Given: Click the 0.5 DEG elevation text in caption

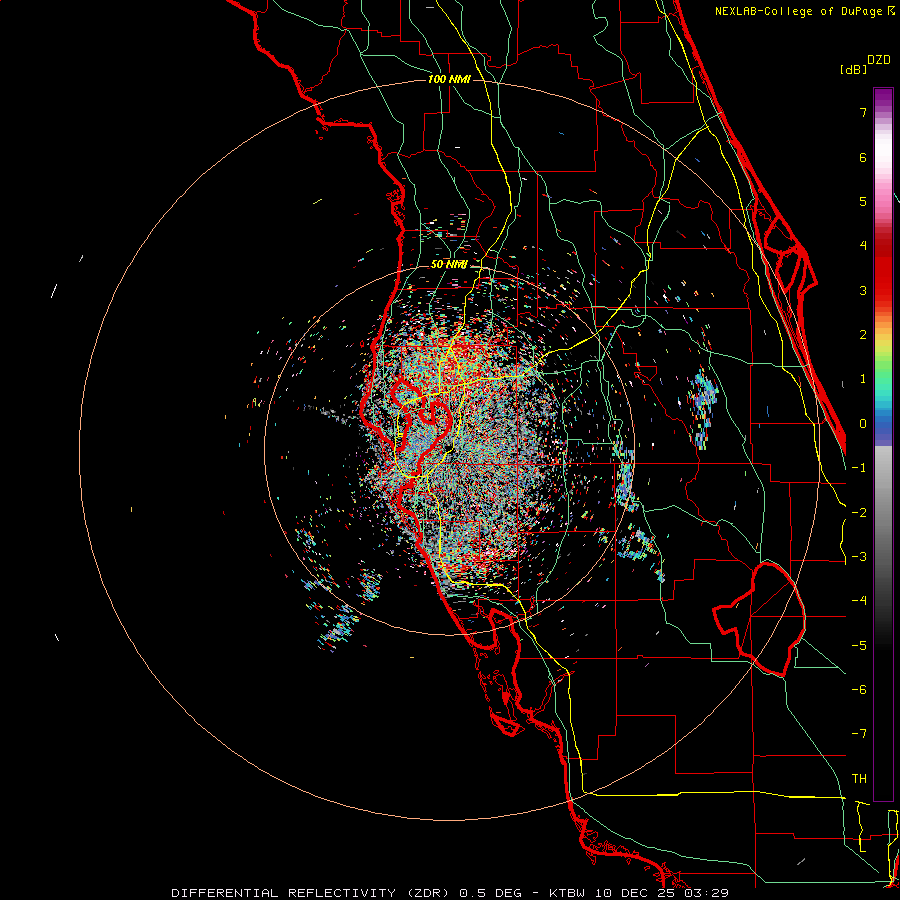Looking at the screenshot, I should [x=491, y=893].
